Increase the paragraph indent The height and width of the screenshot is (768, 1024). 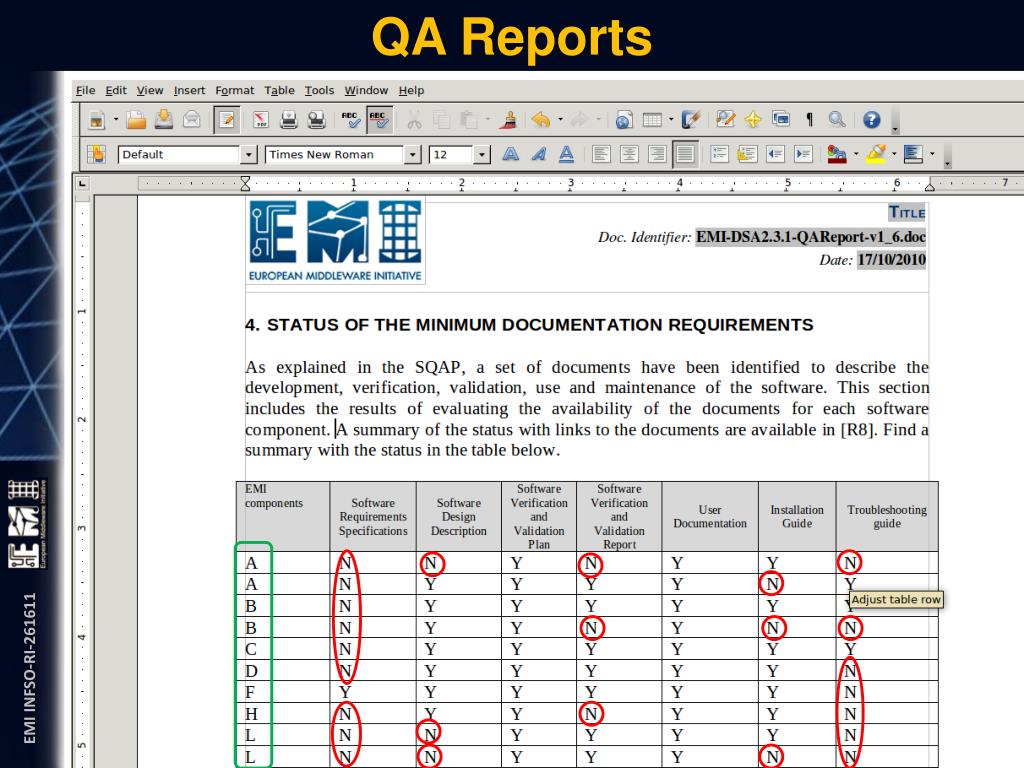point(803,155)
